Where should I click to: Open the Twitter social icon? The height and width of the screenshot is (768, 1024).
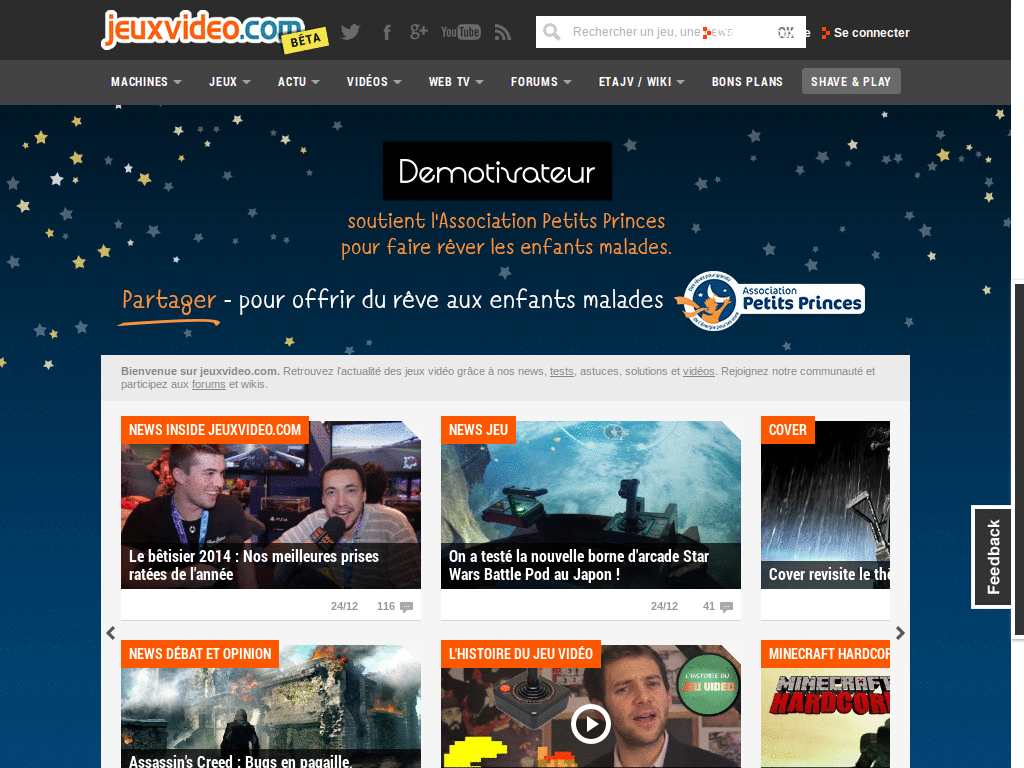[351, 32]
